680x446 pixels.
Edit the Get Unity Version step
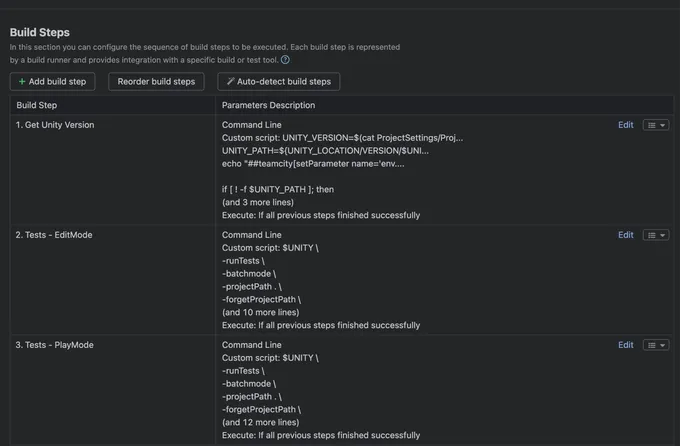pos(625,125)
